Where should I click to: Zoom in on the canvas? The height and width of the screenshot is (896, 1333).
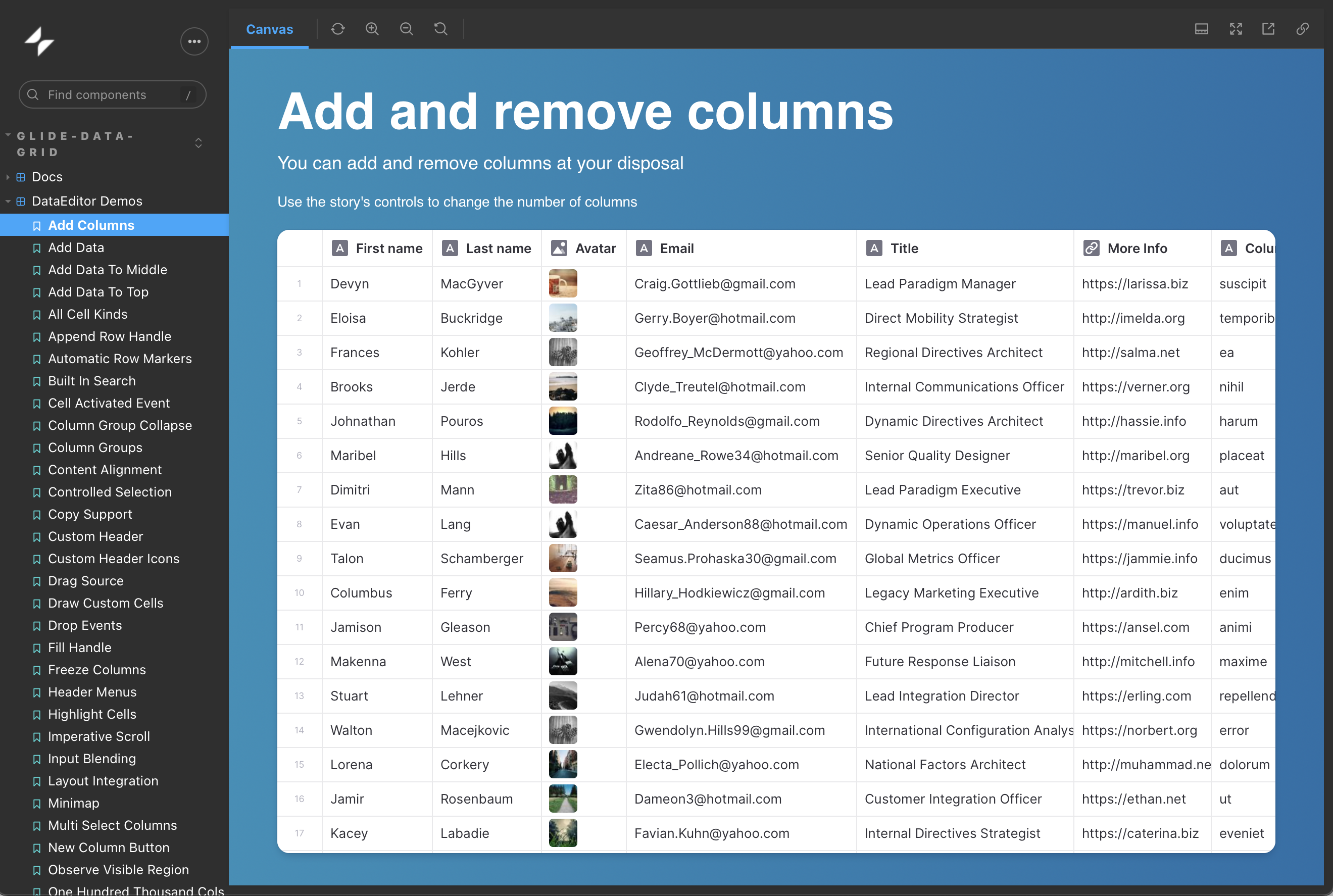372,29
